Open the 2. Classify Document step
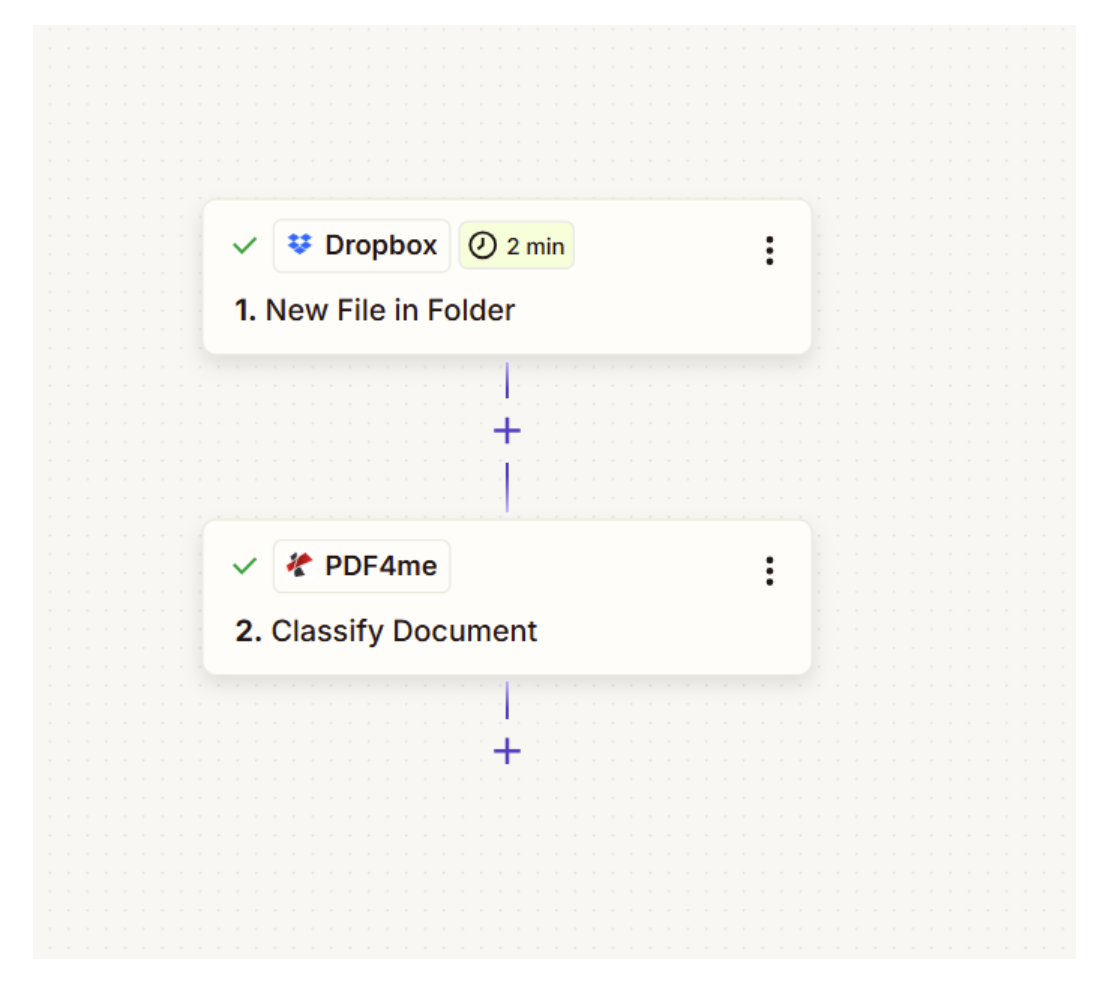This screenshot has height=998, width=1107. tap(507, 597)
